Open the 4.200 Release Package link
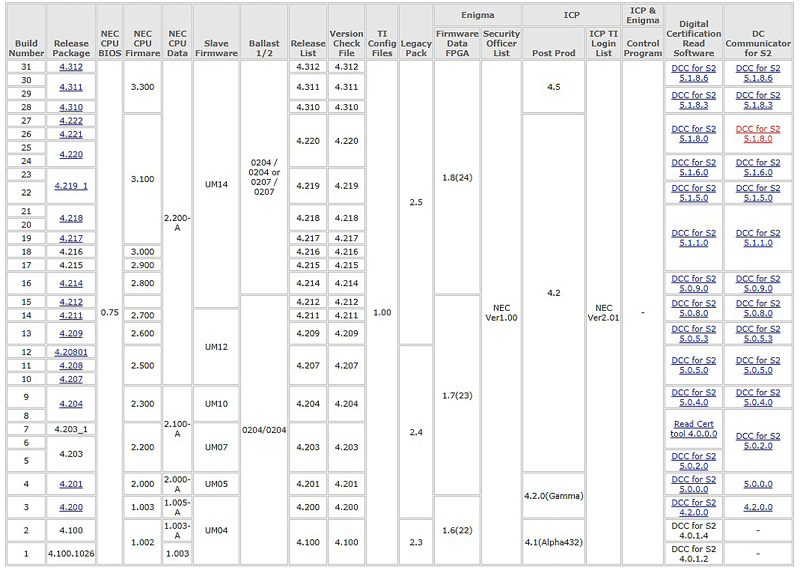 (71, 508)
